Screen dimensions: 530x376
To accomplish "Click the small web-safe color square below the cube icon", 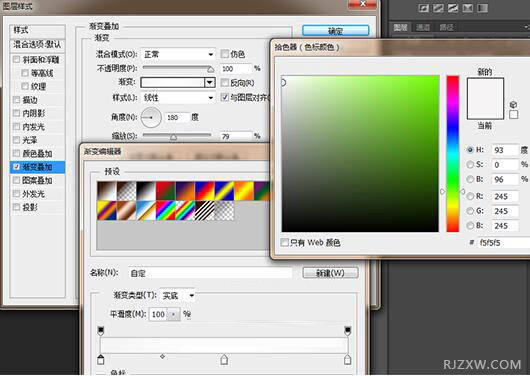I will tap(513, 115).
